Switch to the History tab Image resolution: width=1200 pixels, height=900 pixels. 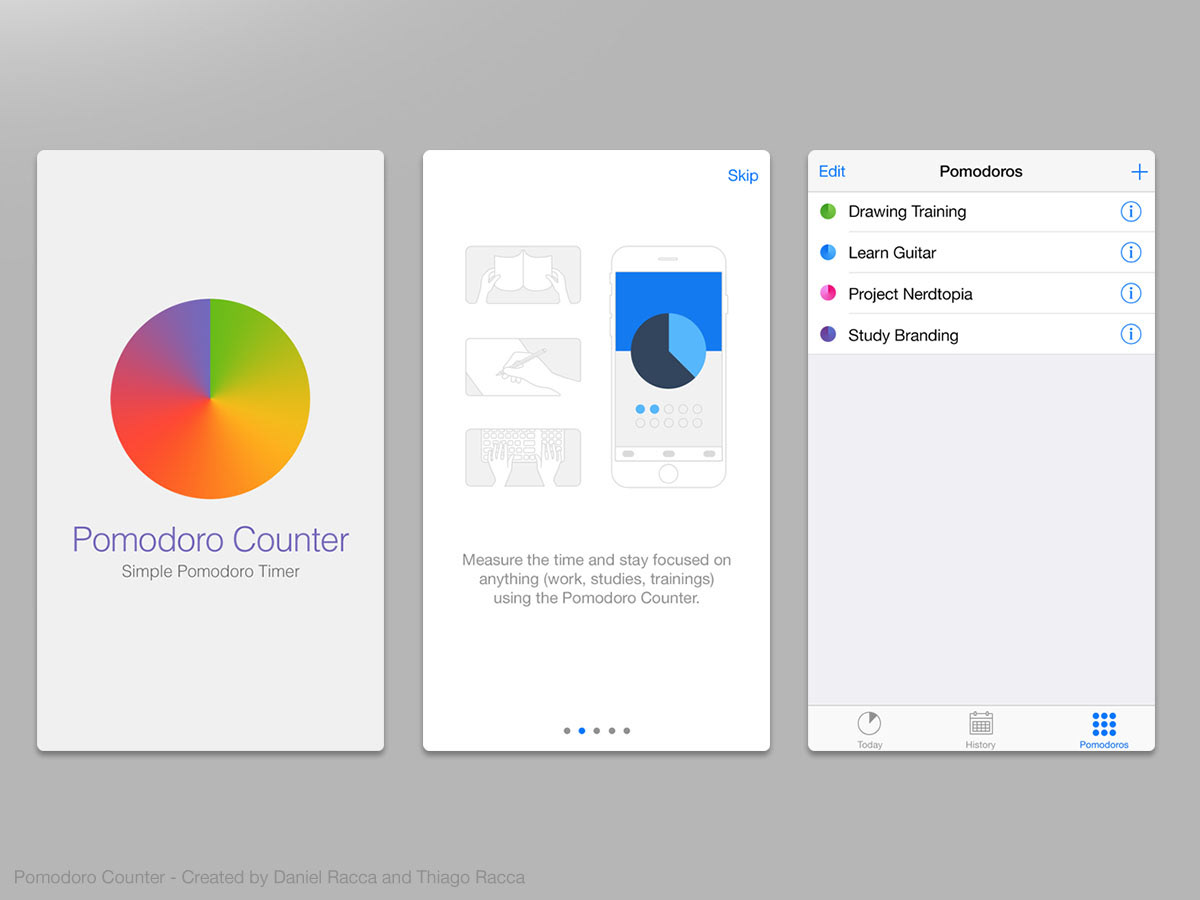click(981, 729)
